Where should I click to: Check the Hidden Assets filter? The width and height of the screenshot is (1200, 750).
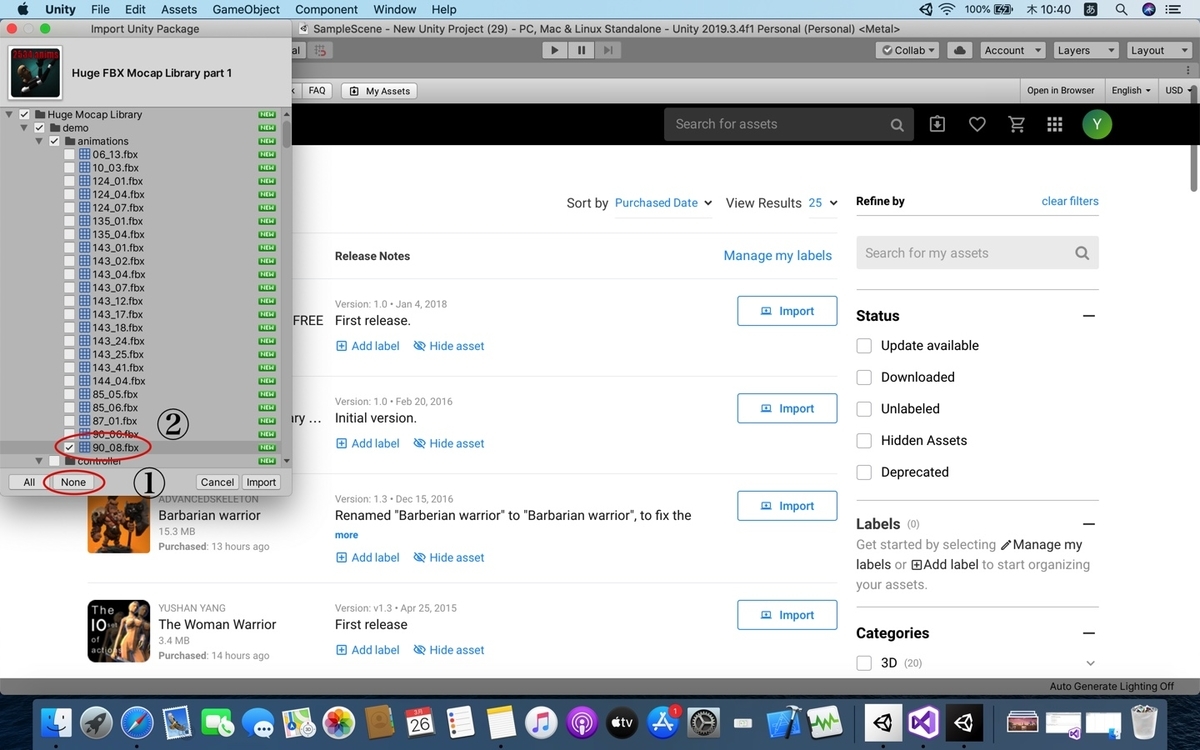click(864, 441)
